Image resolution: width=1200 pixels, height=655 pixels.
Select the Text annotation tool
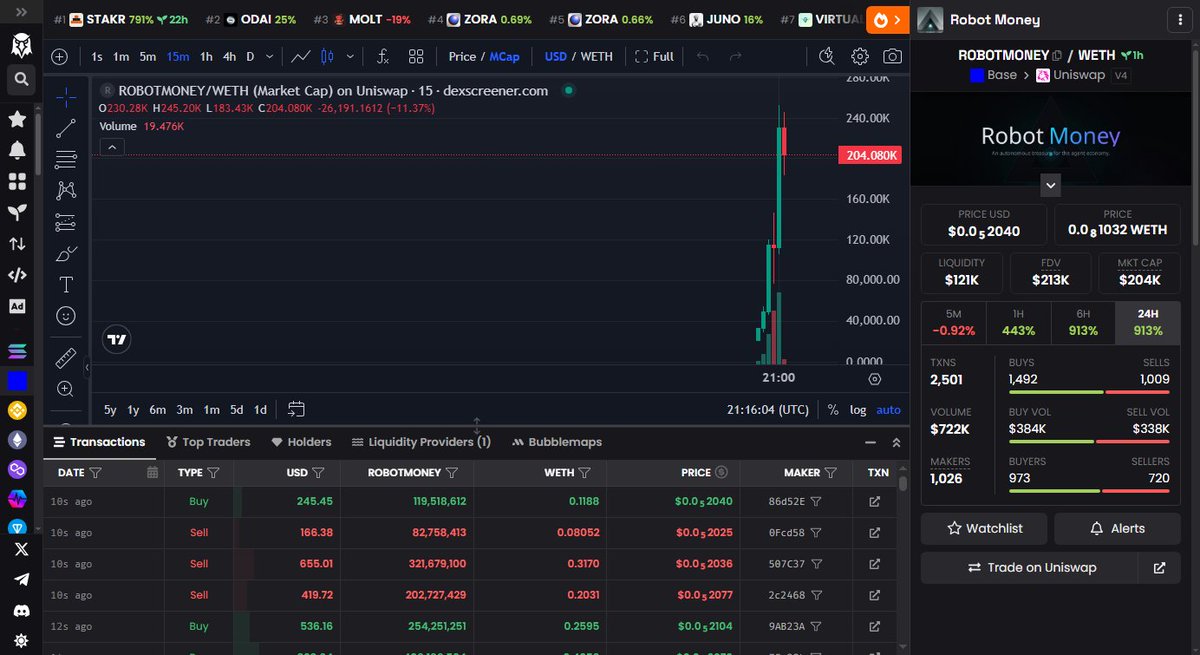[x=66, y=284]
